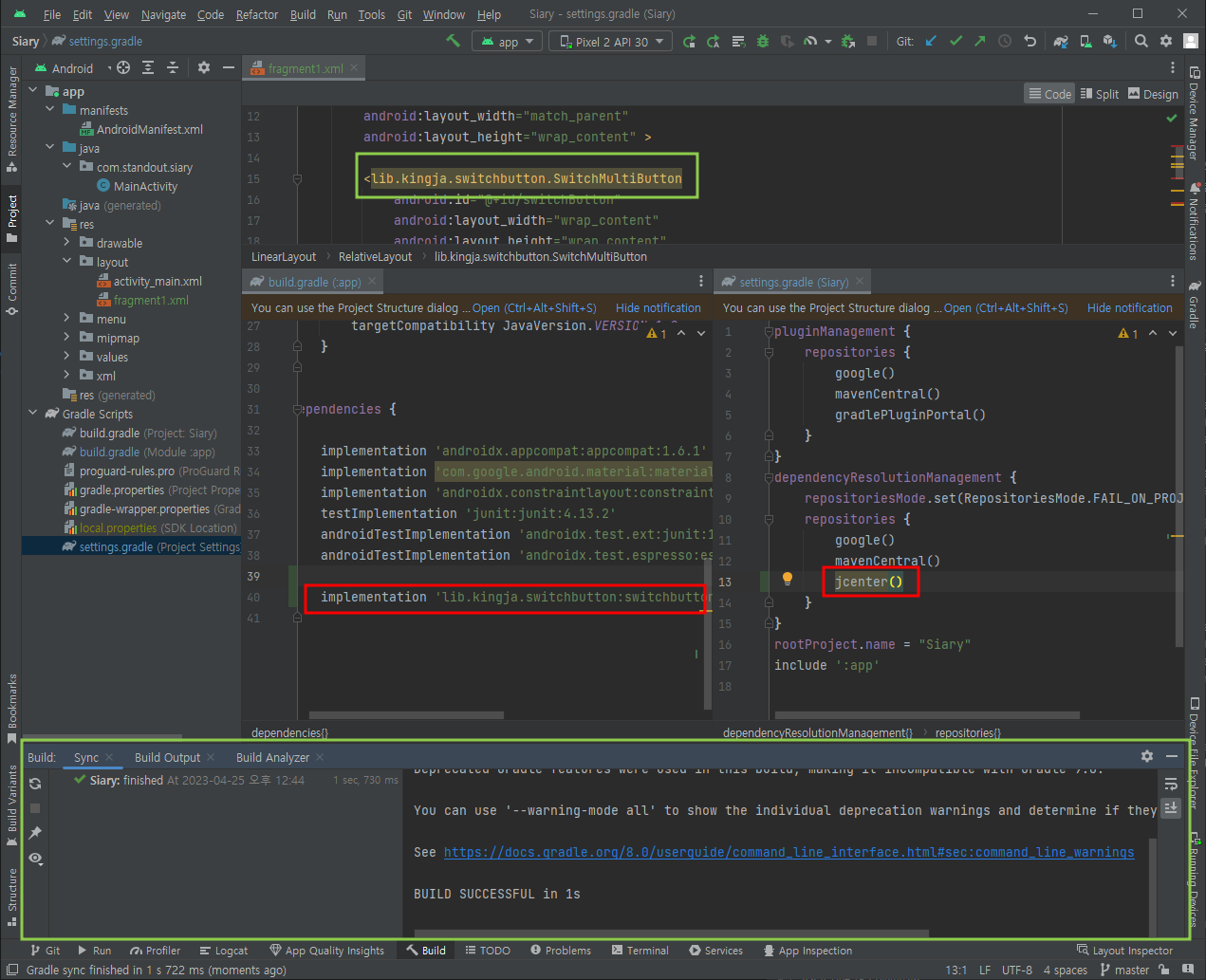This screenshot has width=1206, height=980.
Task: Click the re-sync icon in Build panel
Action: pos(35,783)
